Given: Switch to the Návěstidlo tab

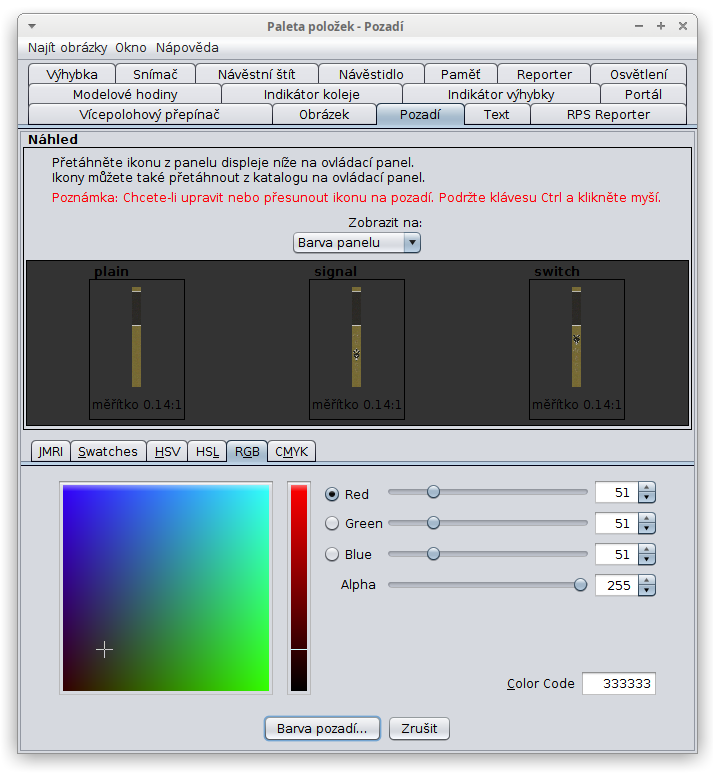Looking at the screenshot, I should pyautogui.click(x=371, y=74).
